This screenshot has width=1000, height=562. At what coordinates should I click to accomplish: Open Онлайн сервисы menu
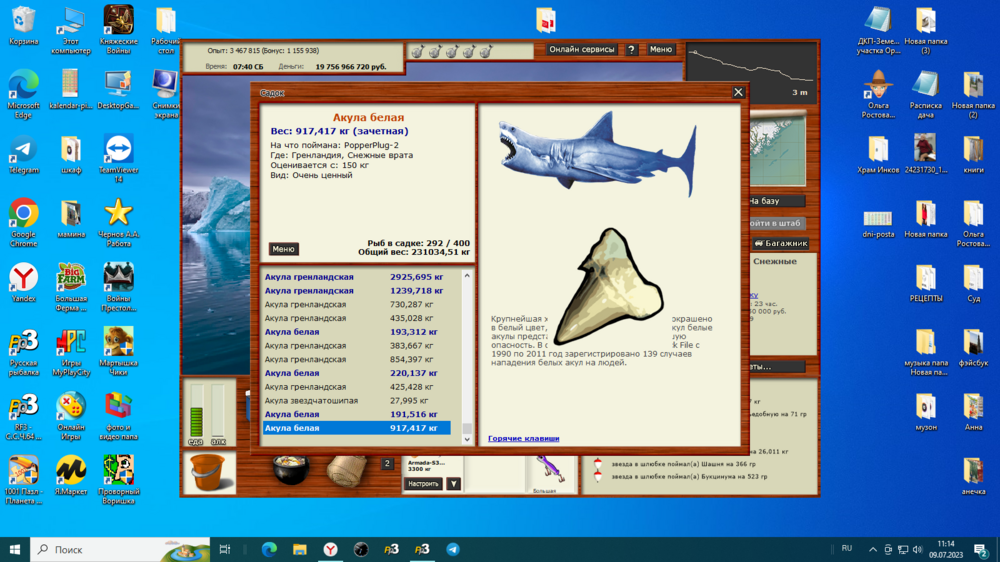(x=582, y=49)
